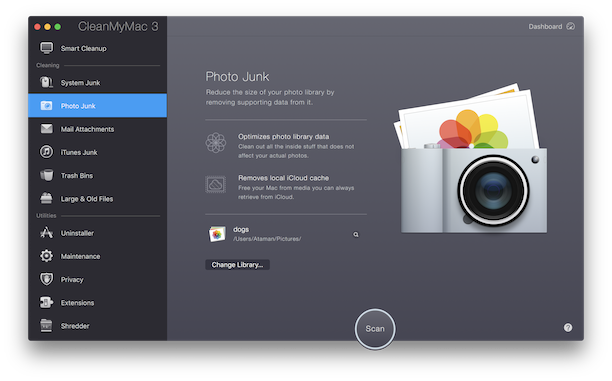Select System Junk in sidebar
This screenshot has width=612, height=381.
tap(98, 82)
